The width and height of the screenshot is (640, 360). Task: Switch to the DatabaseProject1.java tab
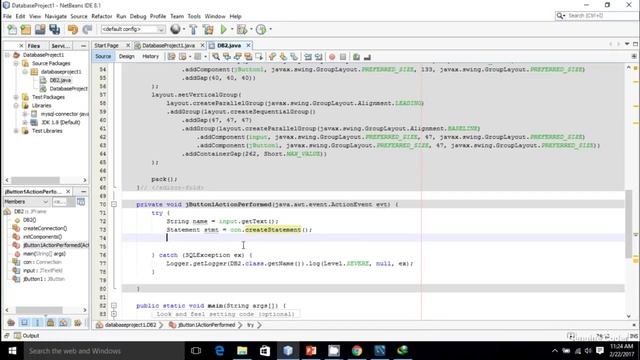(x=168, y=45)
